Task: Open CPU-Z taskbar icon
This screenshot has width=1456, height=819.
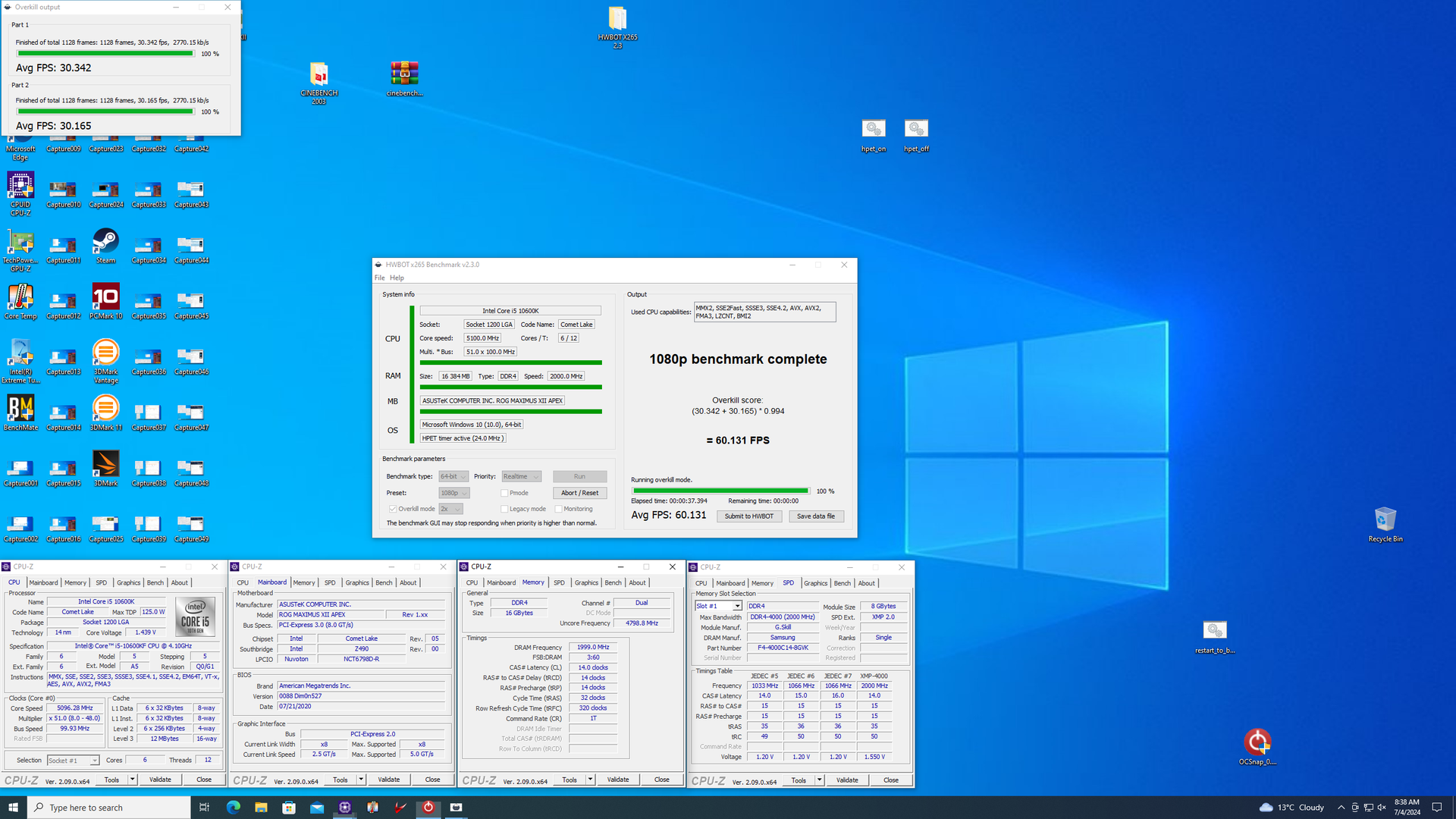Action: coord(345,807)
